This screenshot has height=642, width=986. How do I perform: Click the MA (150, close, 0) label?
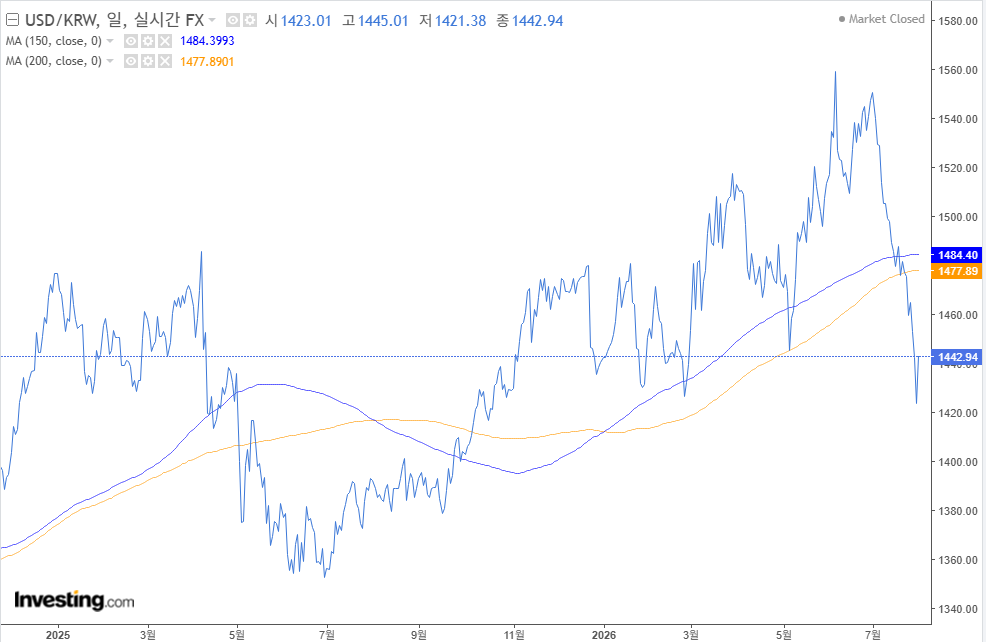coord(53,42)
